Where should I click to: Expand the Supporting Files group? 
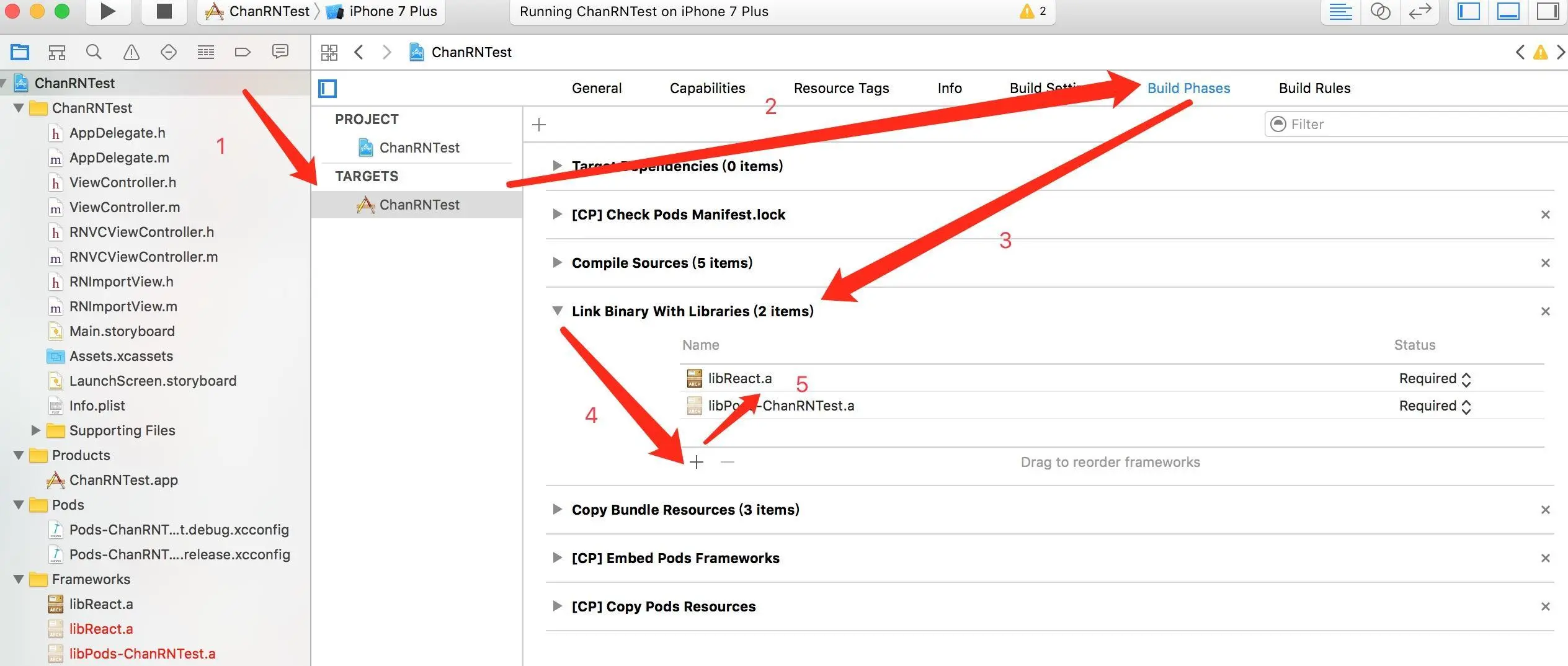coord(35,430)
